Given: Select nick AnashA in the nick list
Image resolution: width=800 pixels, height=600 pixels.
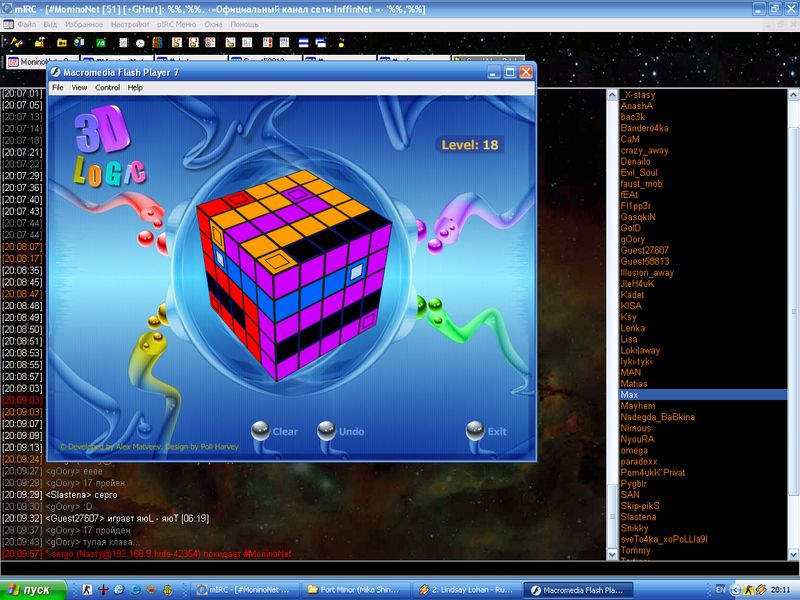Looking at the screenshot, I should click(x=636, y=106).
